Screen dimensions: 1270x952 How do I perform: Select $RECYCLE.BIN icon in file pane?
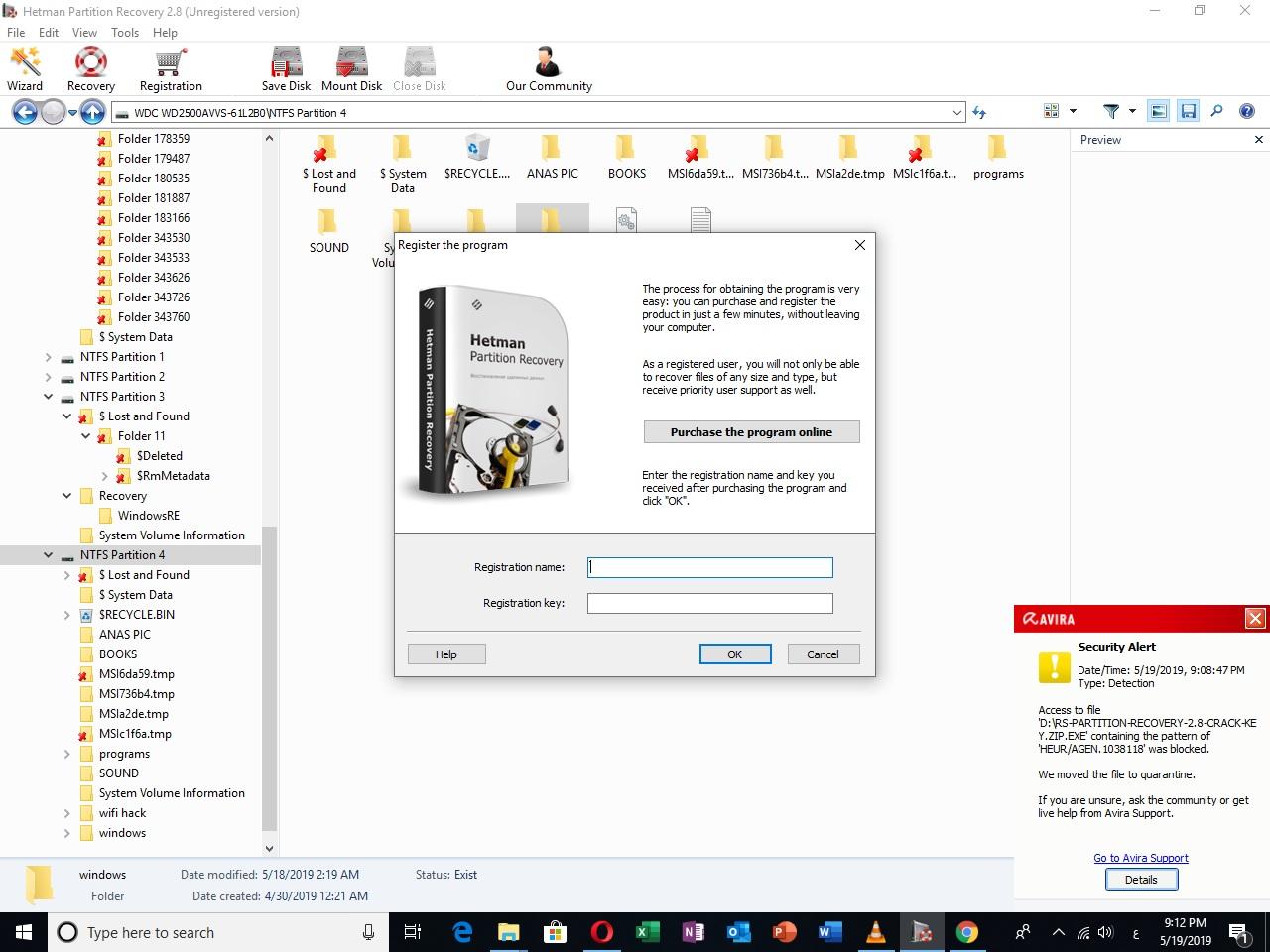477,149
